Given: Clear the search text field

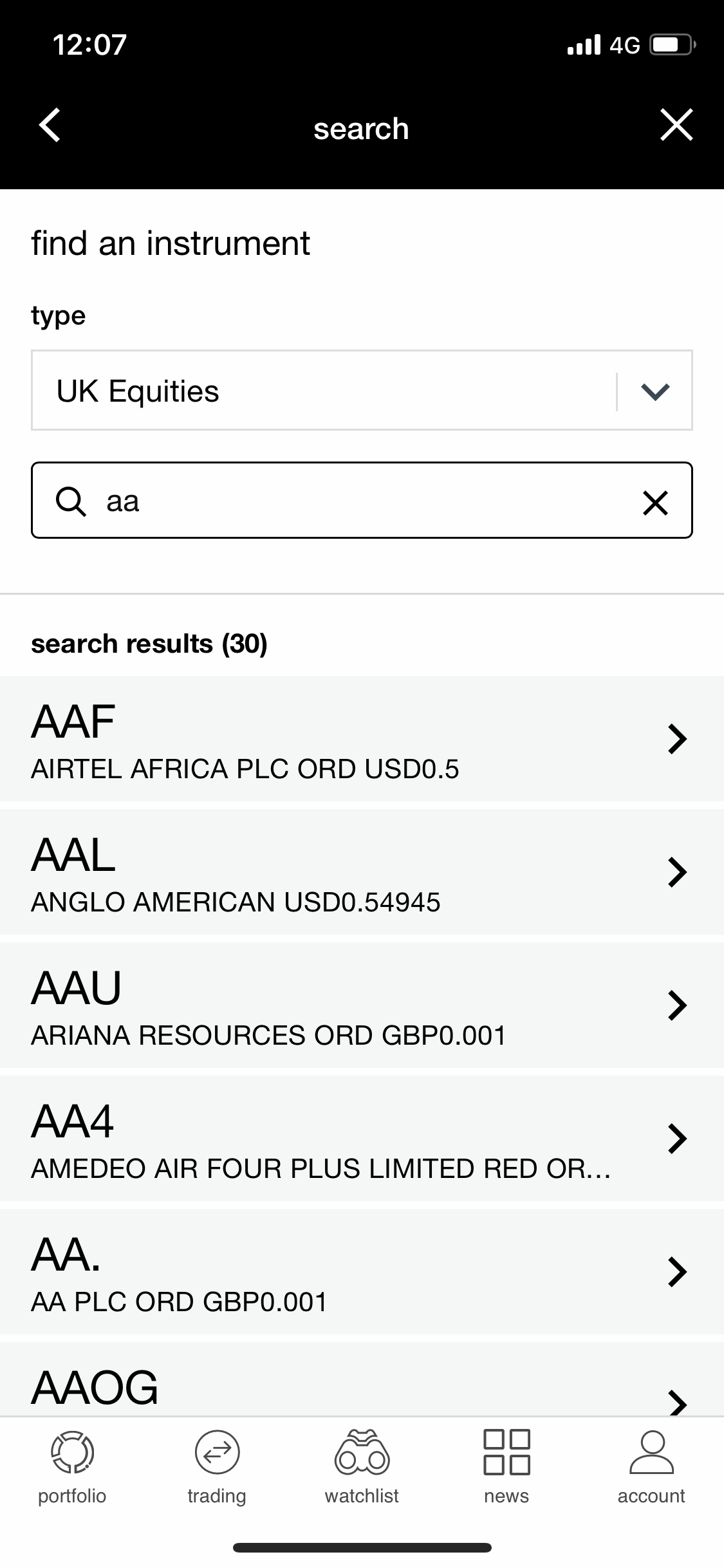Looking at the screenshot, I should pos(655,503).
